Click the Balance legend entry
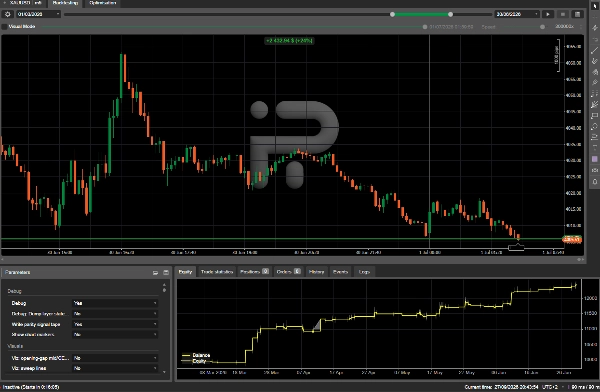600x392 pixels. [x=196, y=355]
